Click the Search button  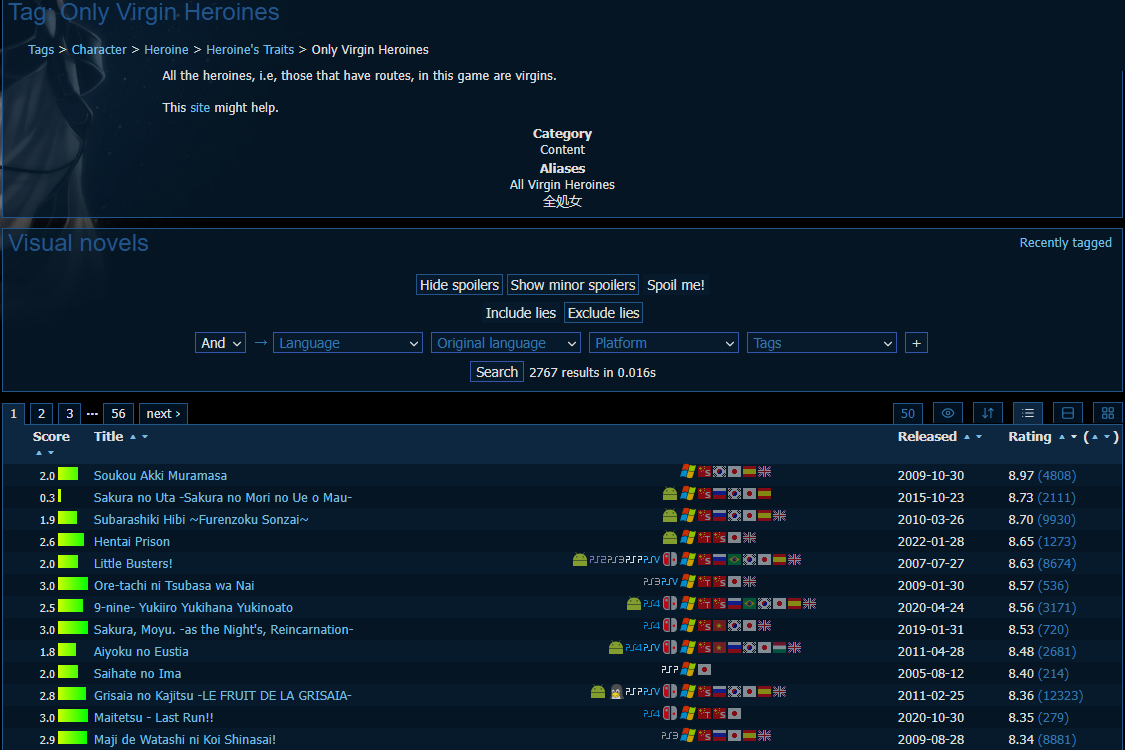tap(496, 372)
